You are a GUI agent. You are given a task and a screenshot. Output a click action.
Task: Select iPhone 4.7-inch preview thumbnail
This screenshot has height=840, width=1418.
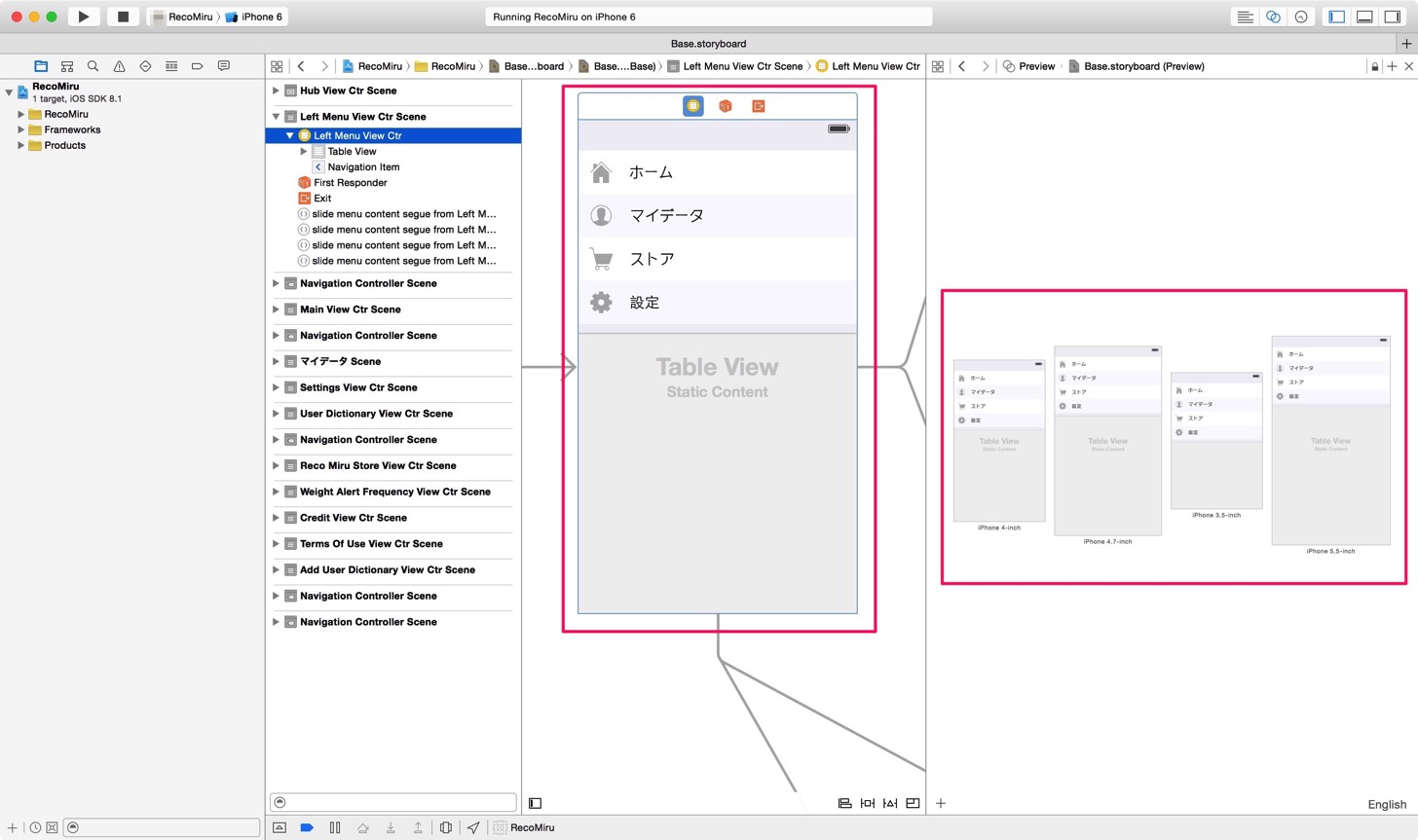(1107, 440)
